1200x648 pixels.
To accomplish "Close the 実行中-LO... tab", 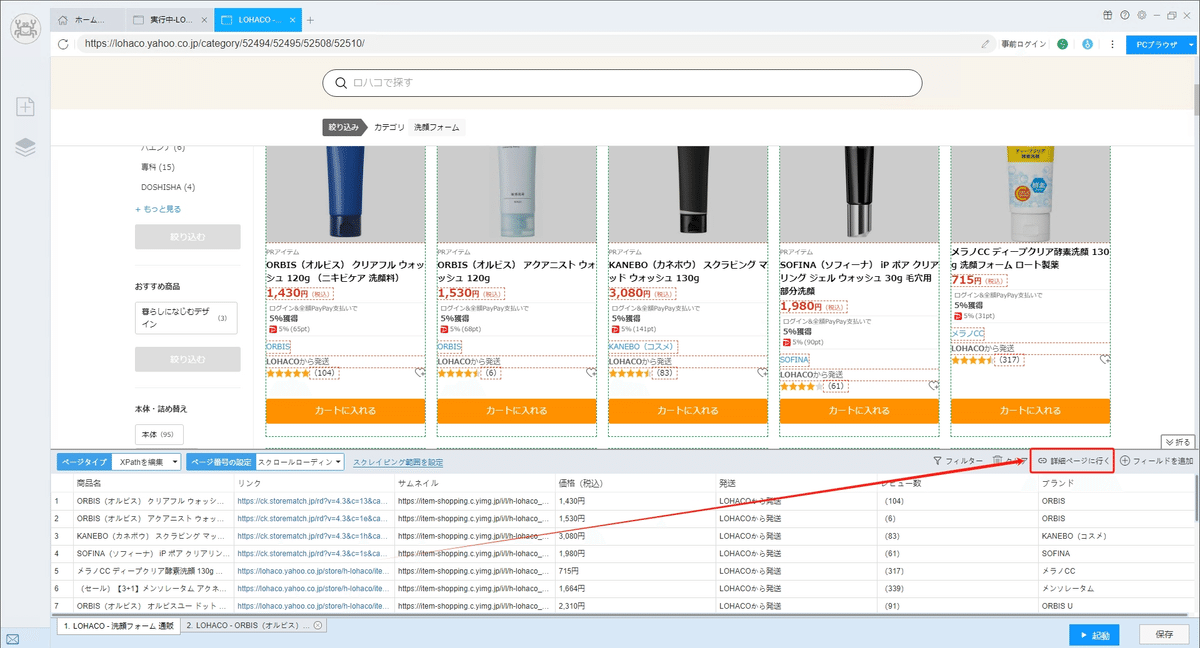I will tap(205, 20).
